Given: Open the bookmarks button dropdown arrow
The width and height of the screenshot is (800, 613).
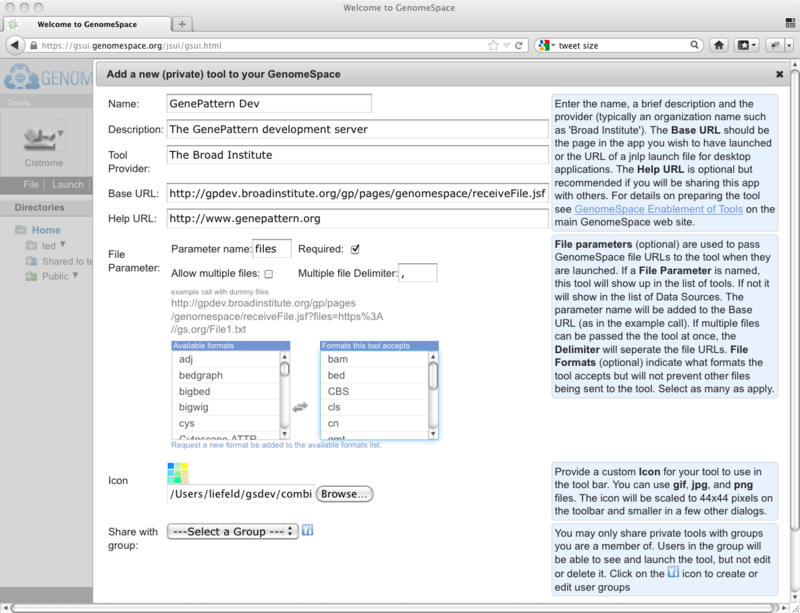Looking at the screenshot, I should (x=754, y=45).
